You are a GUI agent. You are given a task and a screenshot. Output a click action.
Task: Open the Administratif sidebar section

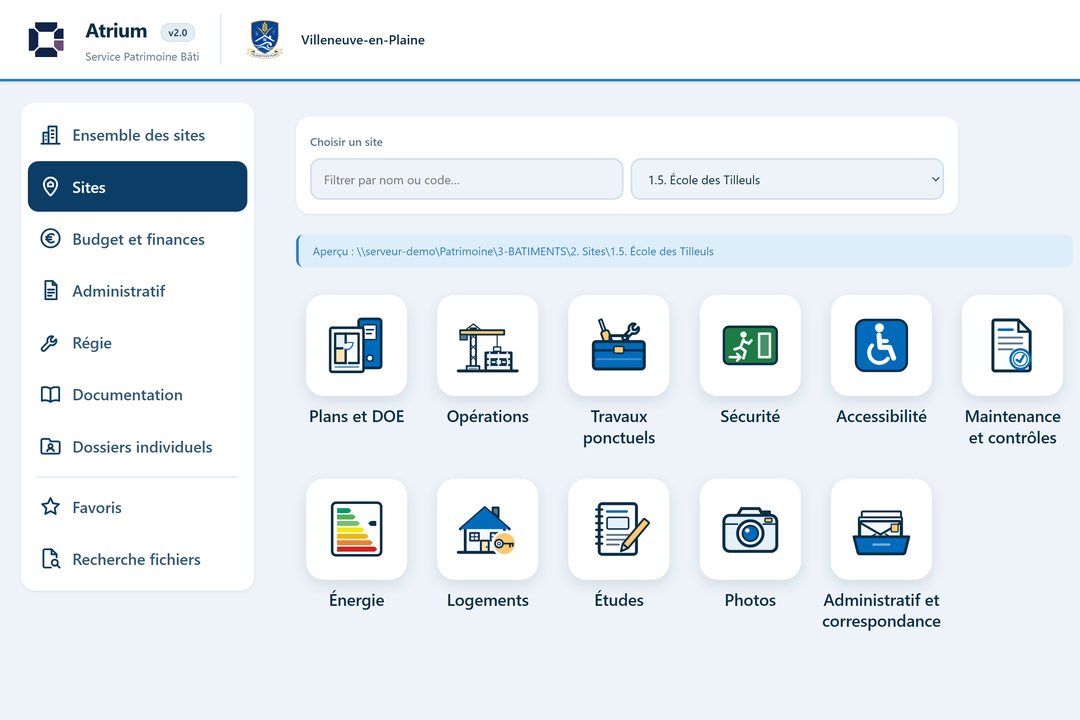coord(138,291)
